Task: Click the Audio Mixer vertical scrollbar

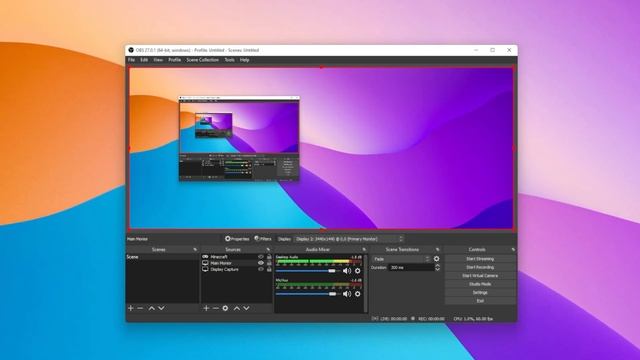Action: click(x=365, y=283)
